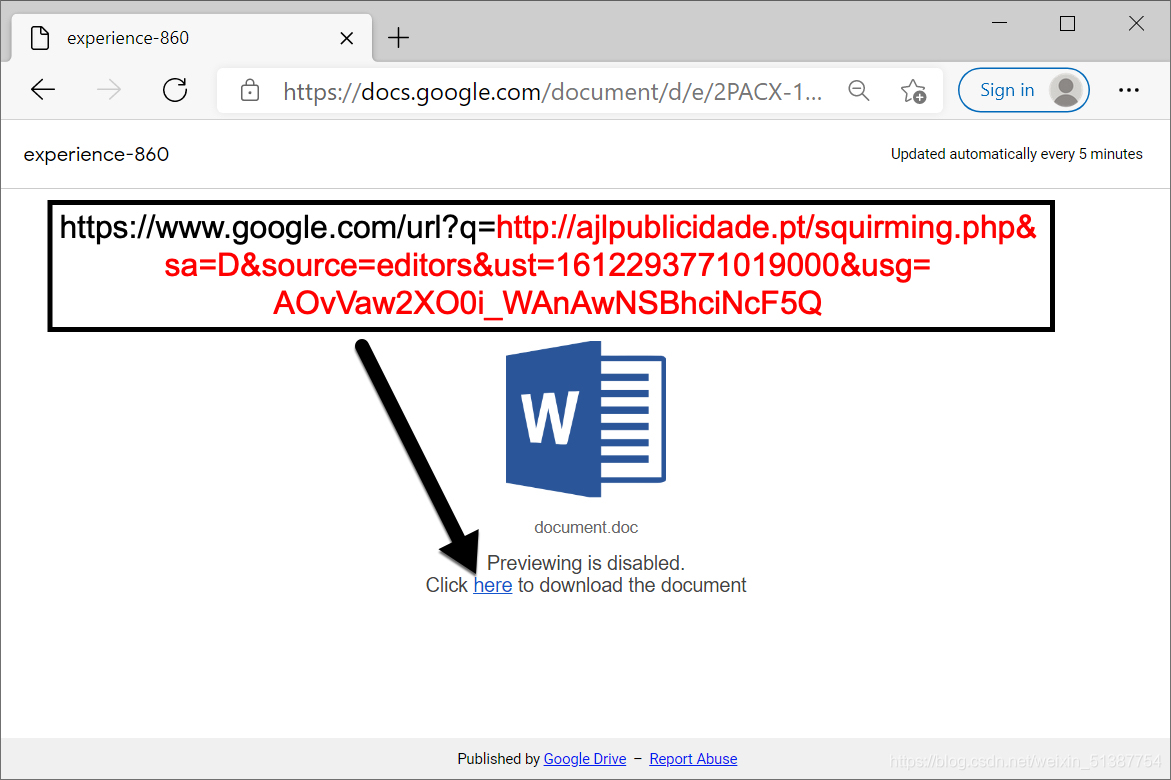Click 'Updated automatically every 5 minutes' text
This screenshot has height=780, width=1171.
click(x=1016, y=154)
